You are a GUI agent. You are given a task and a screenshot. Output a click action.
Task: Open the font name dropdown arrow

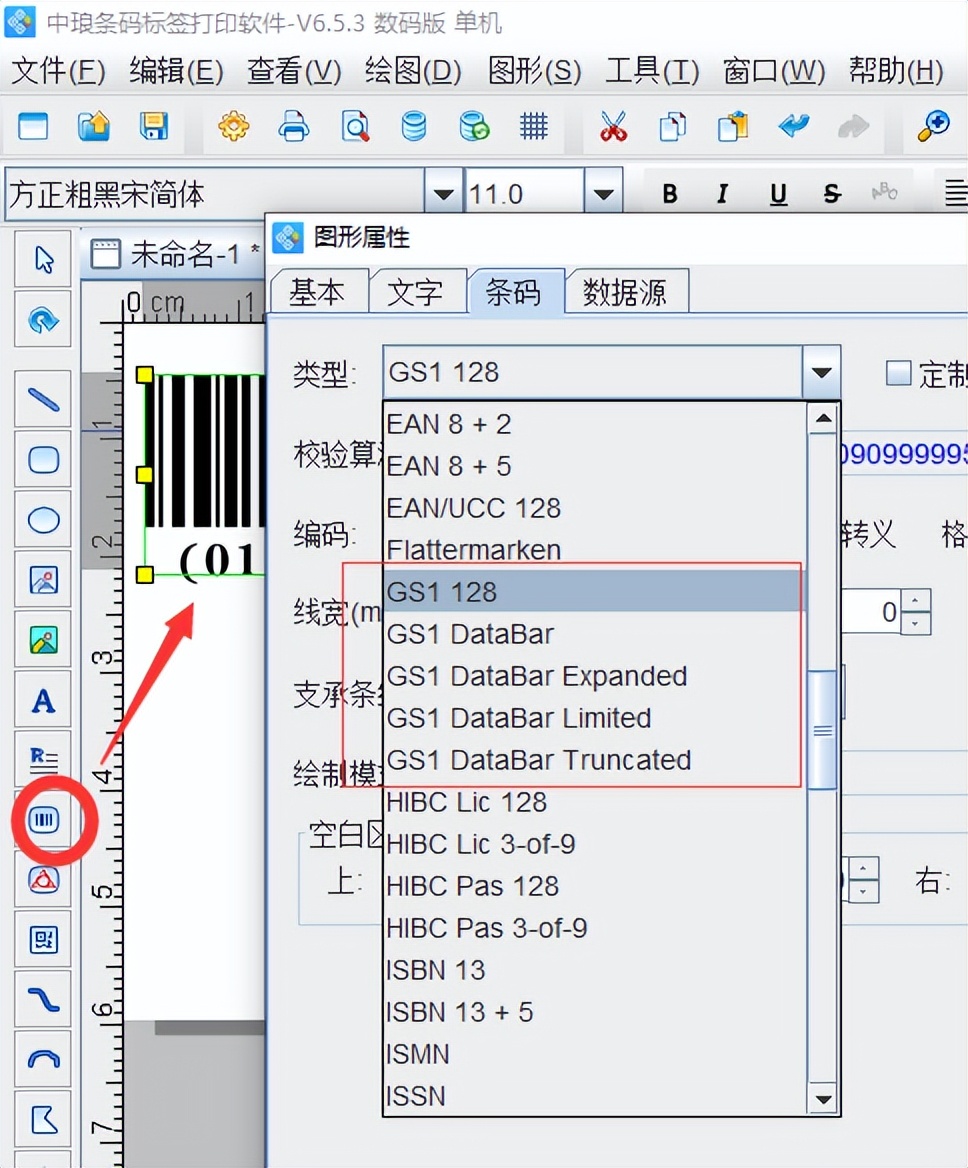[x=443, y=194]
